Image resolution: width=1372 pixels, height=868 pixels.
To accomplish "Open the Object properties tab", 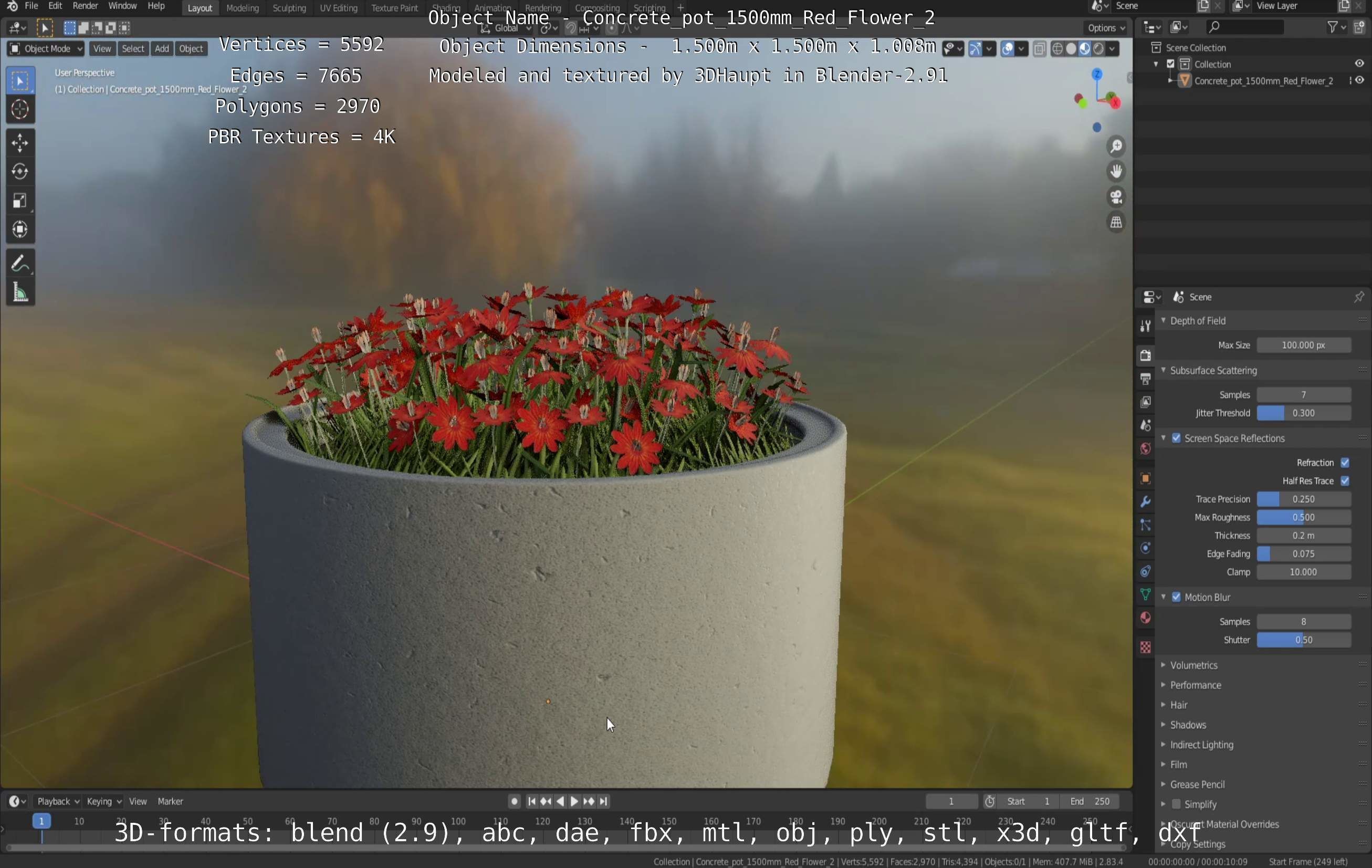I will click(x=1145, y=479).
